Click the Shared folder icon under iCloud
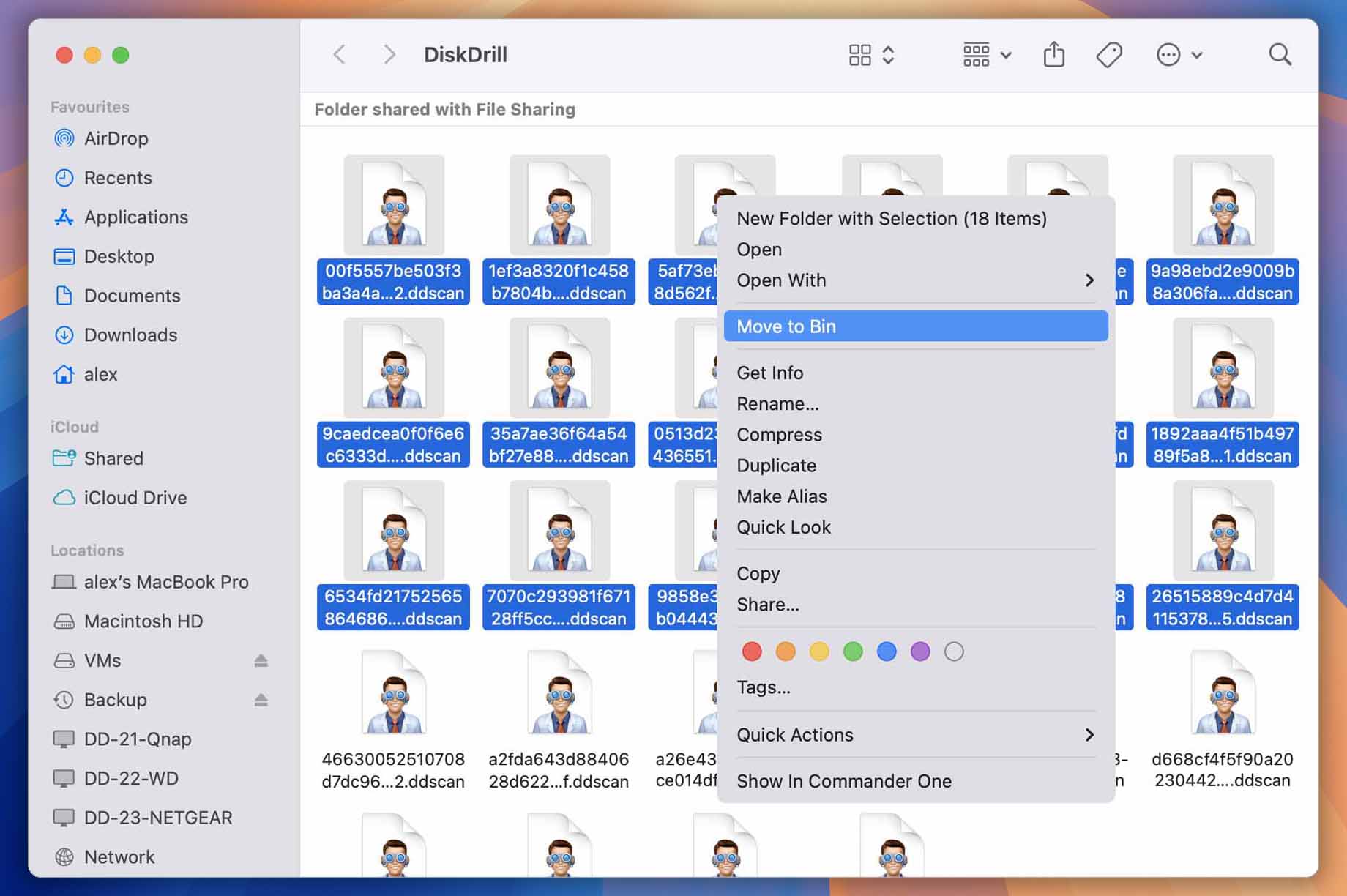 64,458
